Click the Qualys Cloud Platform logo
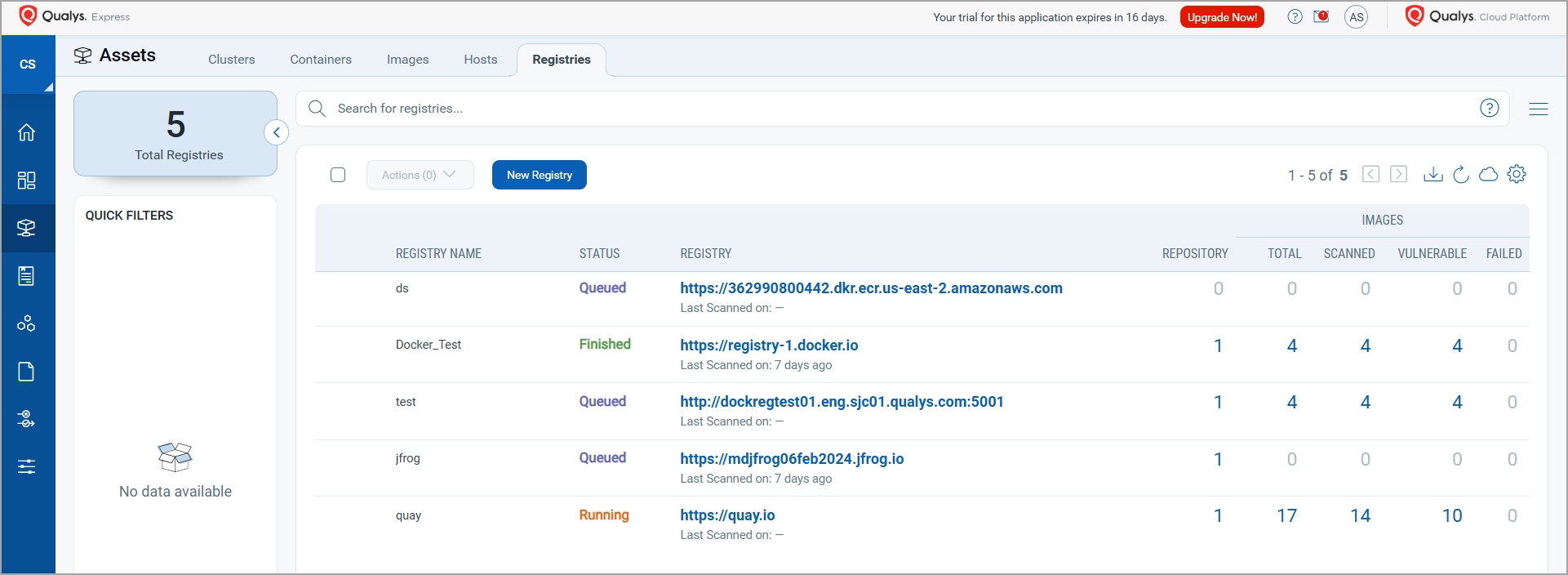 1477,16
